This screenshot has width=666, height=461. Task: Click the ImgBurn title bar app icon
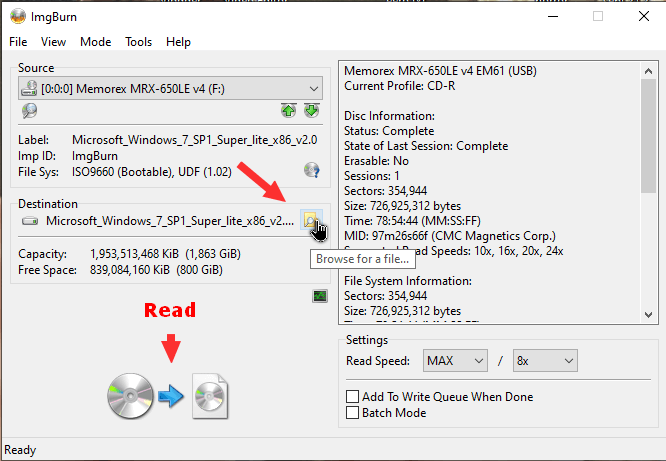(18, 16)
